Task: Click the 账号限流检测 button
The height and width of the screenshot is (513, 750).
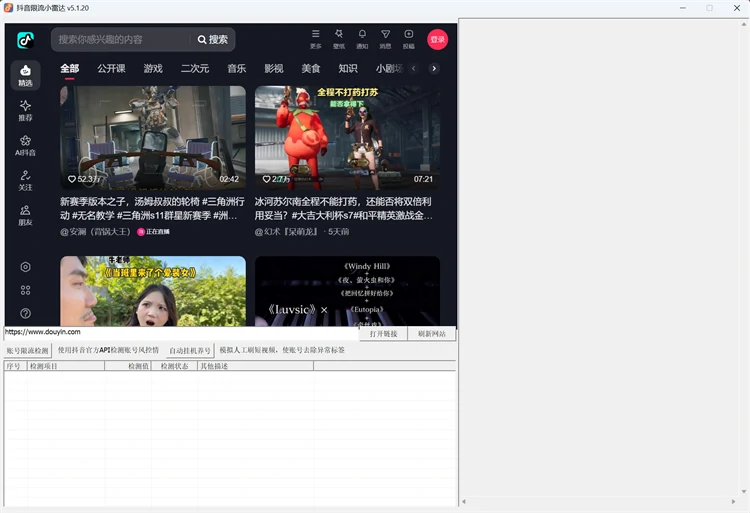Action: pyautogui.click(x=28, y=350)
